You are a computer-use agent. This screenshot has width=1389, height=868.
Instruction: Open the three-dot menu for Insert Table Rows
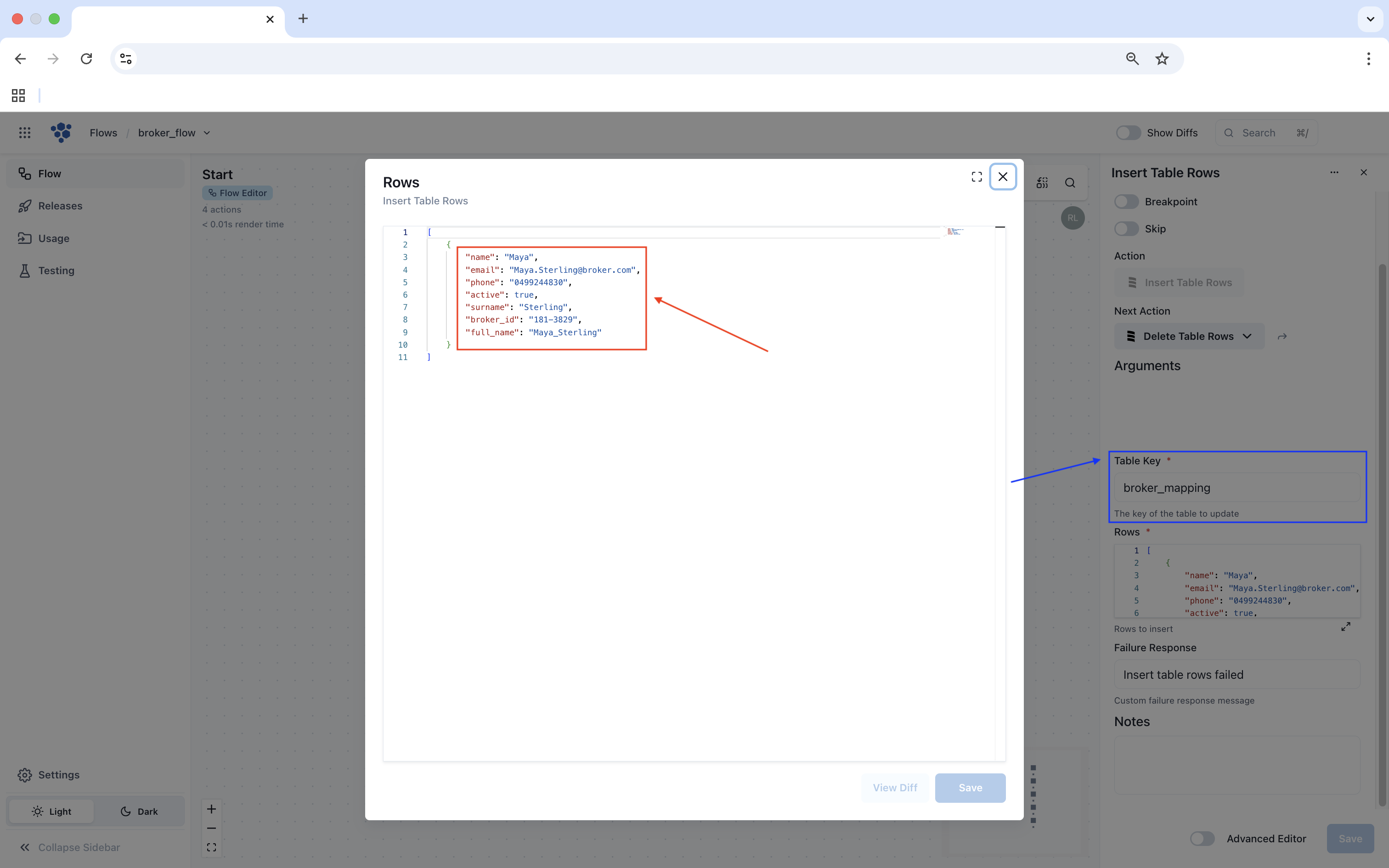point(1334,172)
